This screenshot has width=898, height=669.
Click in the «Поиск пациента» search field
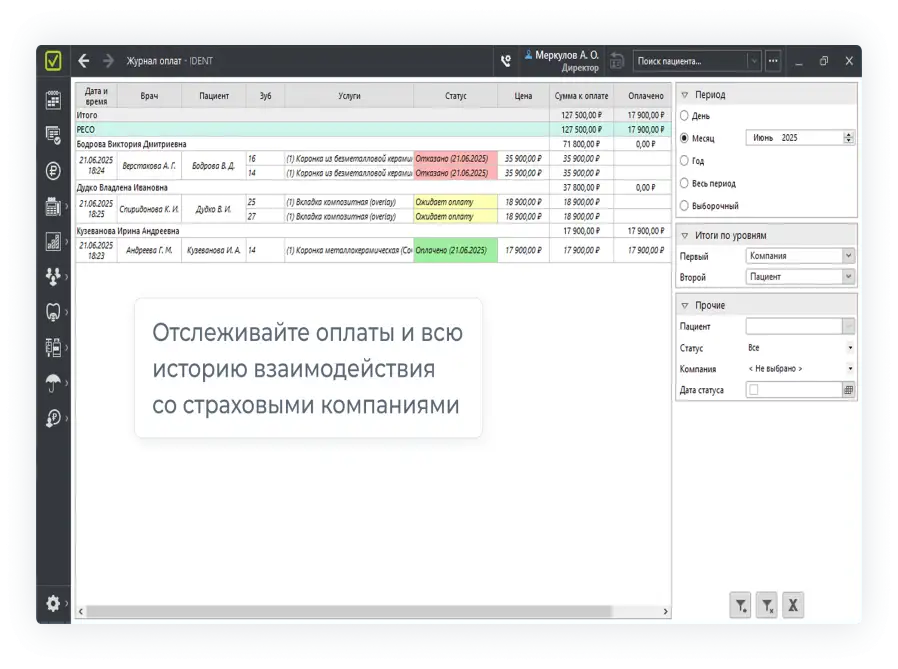690,61
